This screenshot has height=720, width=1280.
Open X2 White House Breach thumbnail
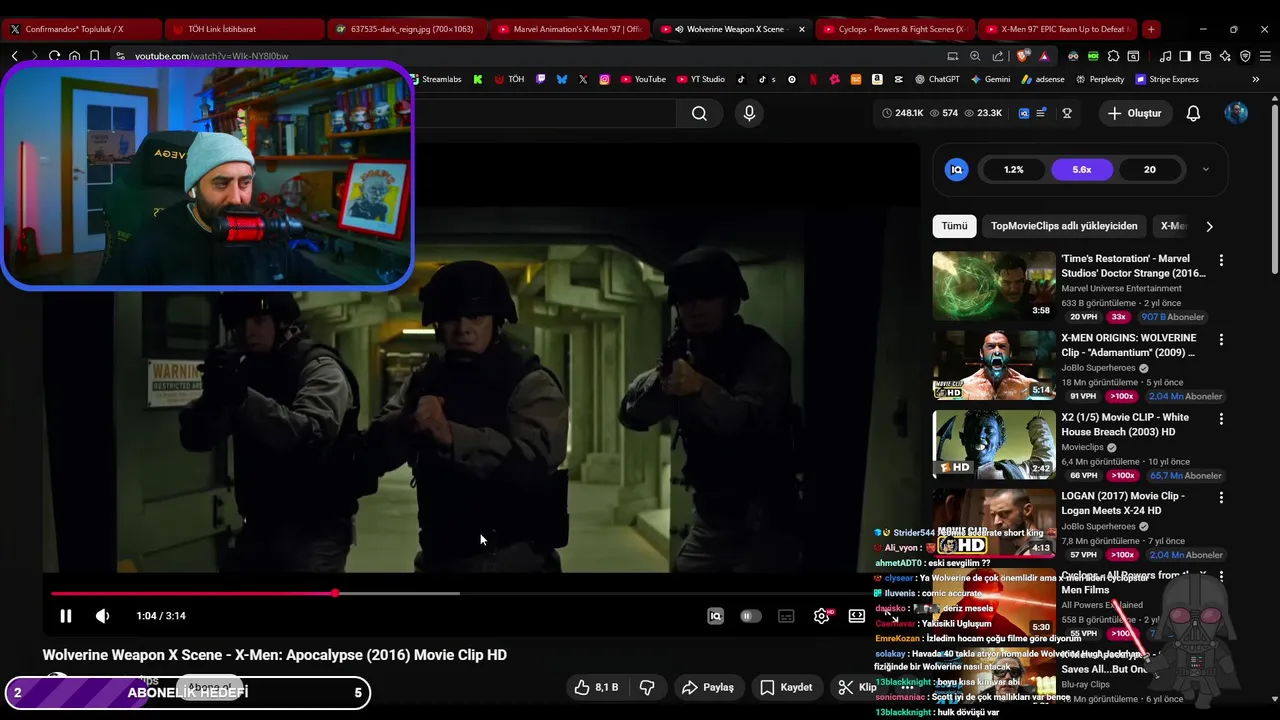tap(994, 444)
